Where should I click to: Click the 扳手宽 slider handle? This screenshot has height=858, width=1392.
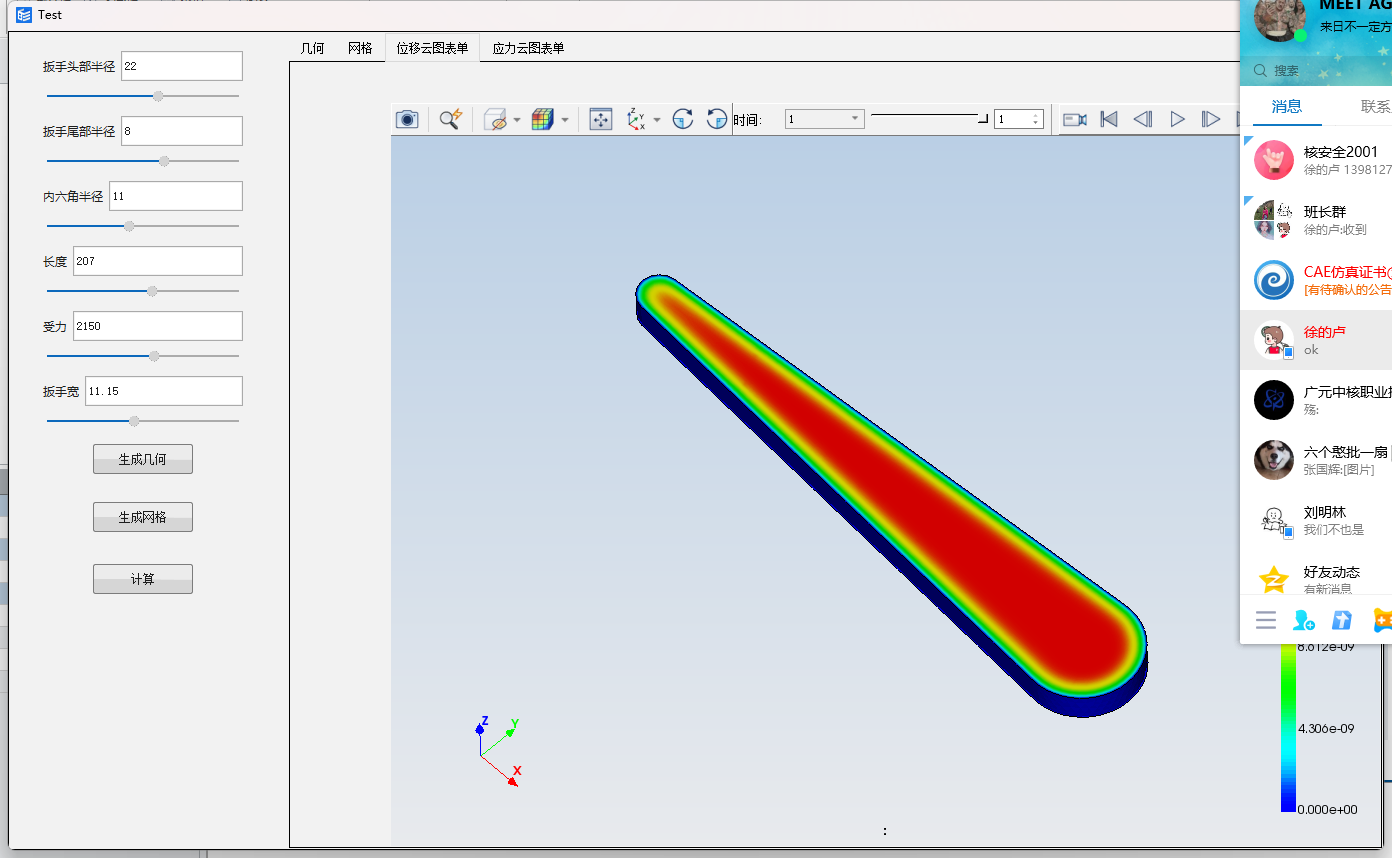[134, 421]
